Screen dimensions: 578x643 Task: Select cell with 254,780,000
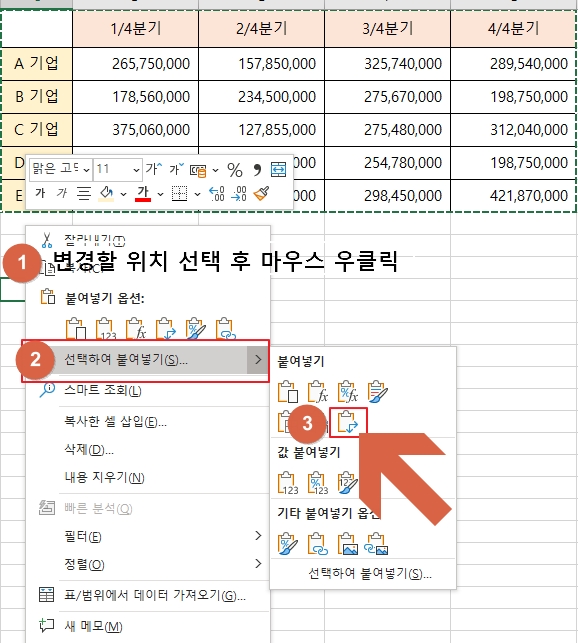coord(388,163)
